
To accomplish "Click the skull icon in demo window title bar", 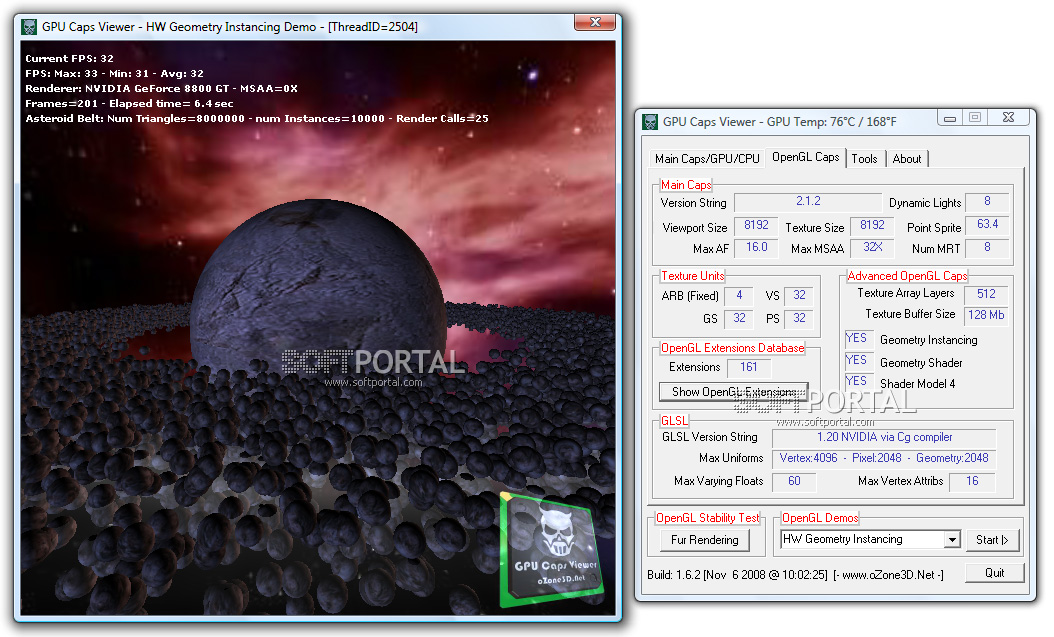I will (29, 27).
